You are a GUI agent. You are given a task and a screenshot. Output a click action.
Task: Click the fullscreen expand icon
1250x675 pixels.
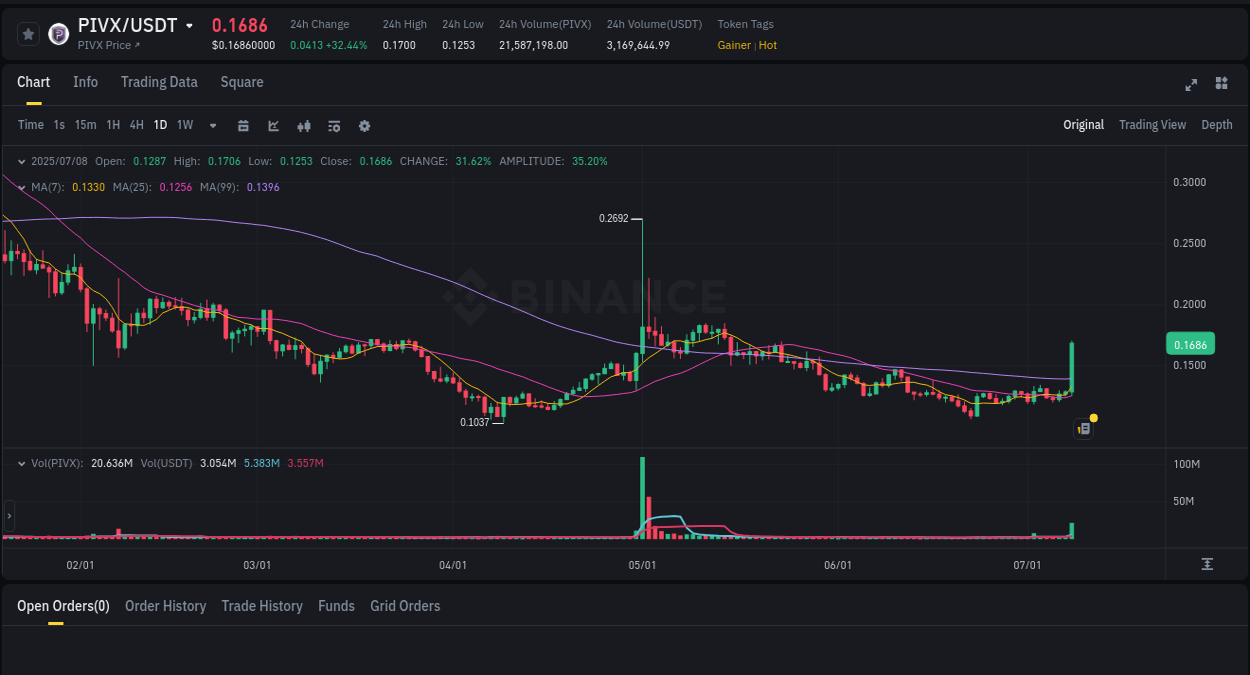coord(1190,85)
